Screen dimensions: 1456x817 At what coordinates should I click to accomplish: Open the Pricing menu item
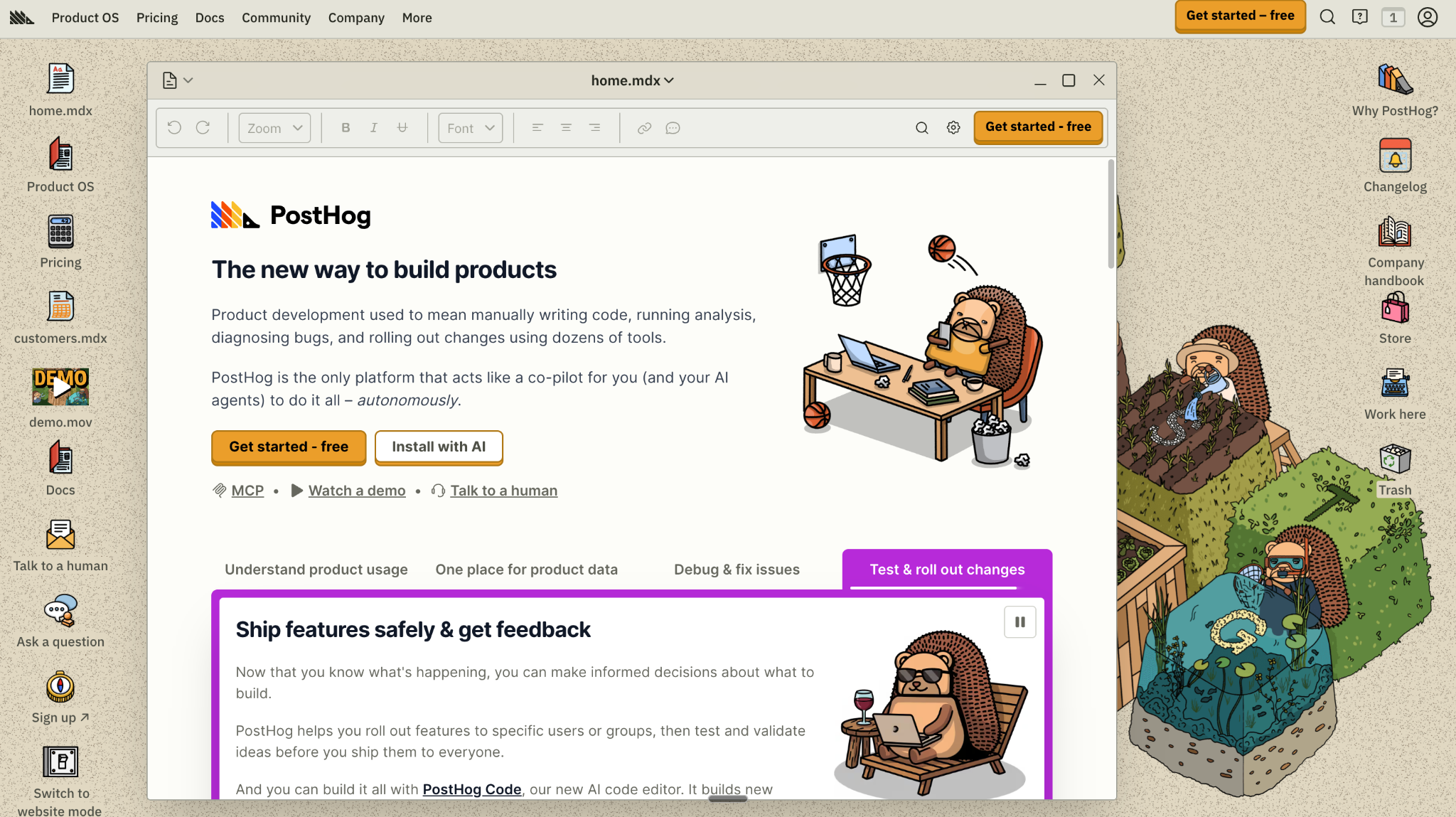click(157, 18)
